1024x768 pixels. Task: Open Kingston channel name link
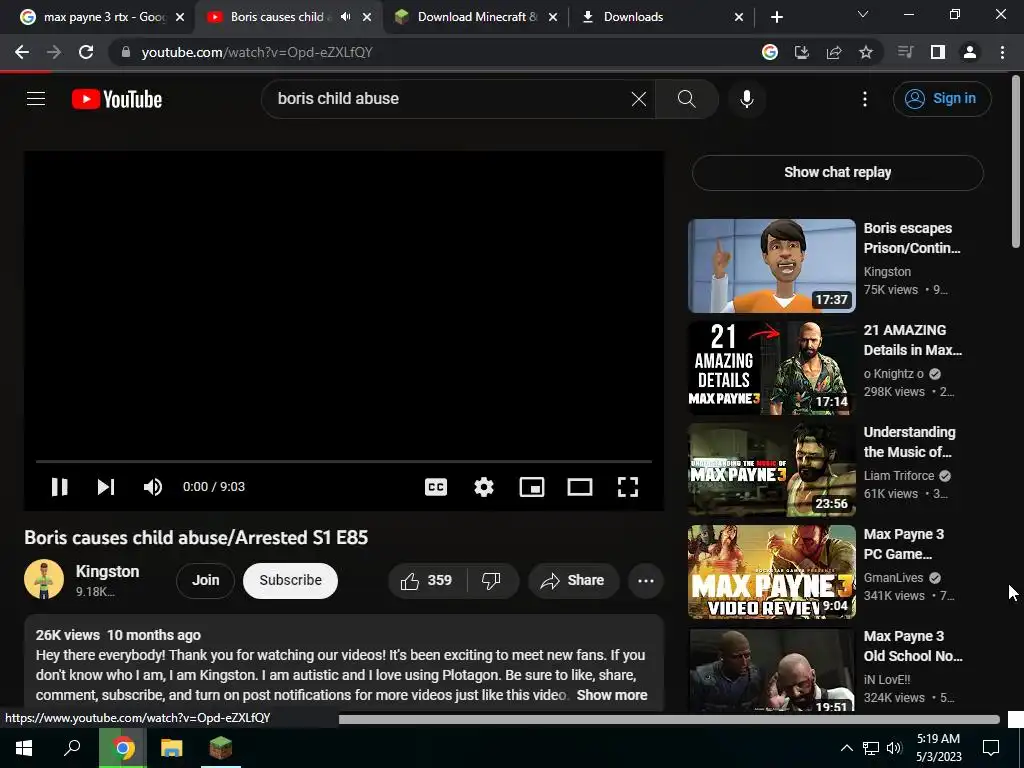(108, 571)
